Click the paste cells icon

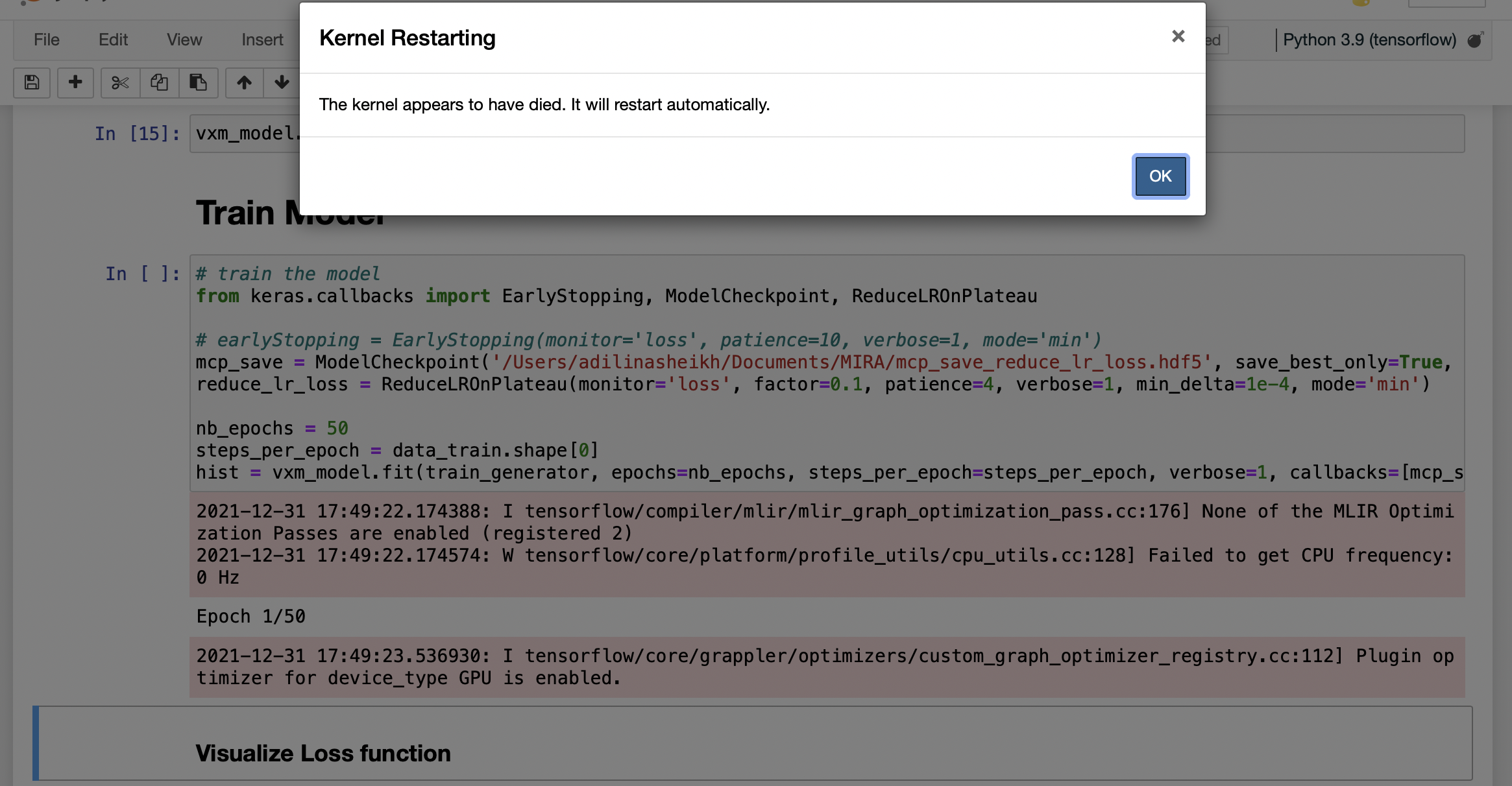198,82
